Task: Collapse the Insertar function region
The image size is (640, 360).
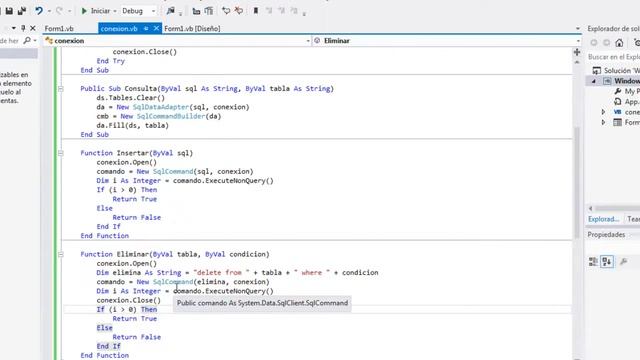Action: [x=60, y=153]
